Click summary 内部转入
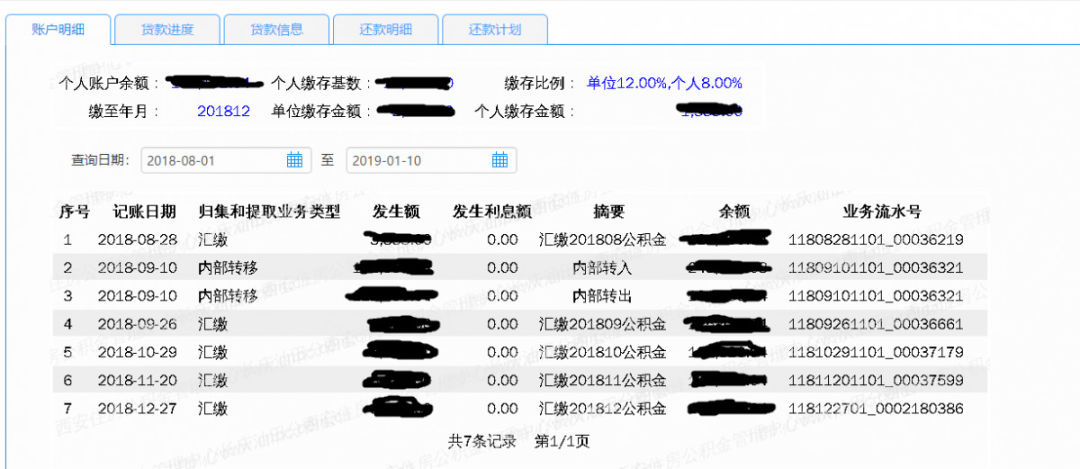The image size is (1080, 469). (x=603, y=268)
